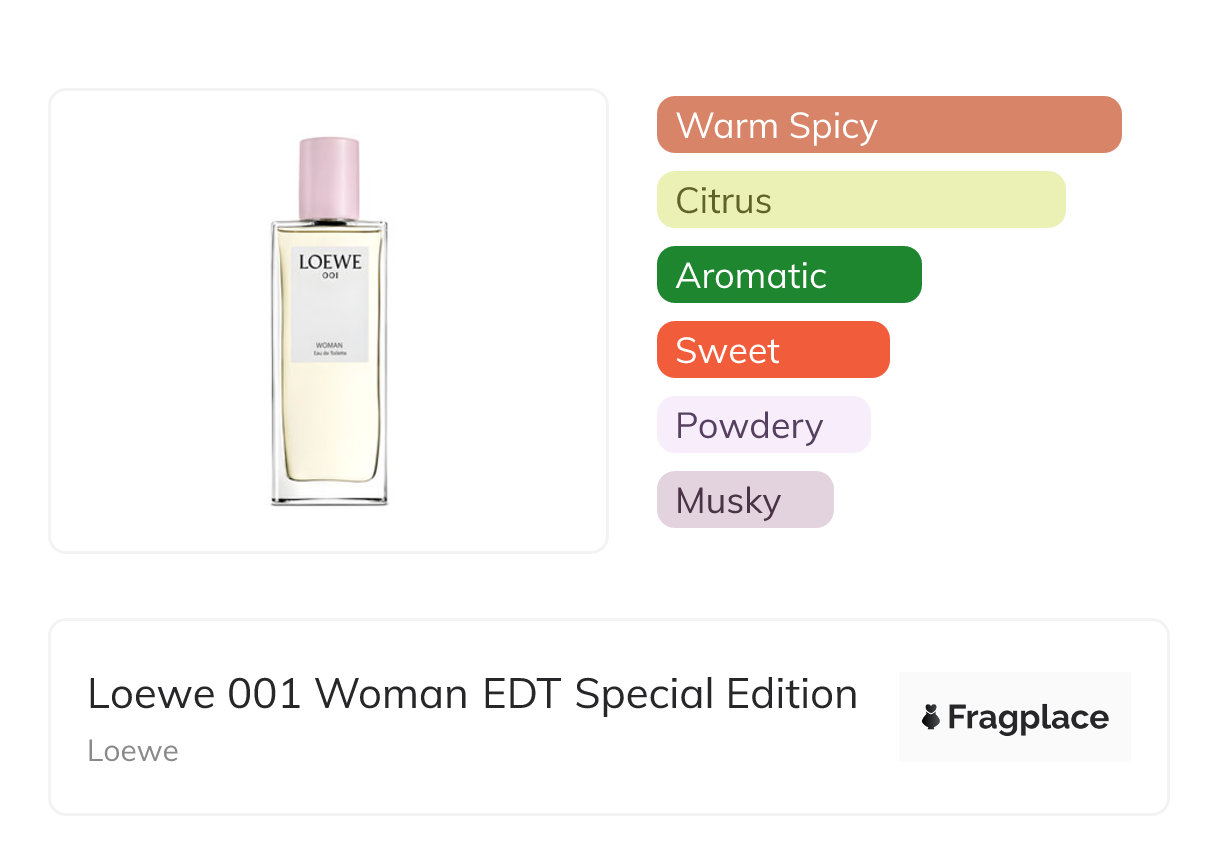The height and width of the screenshot is (864, 1218).
Task: Click the LOEWE 001 label on bottle
Action: click(x=330, y=265)
